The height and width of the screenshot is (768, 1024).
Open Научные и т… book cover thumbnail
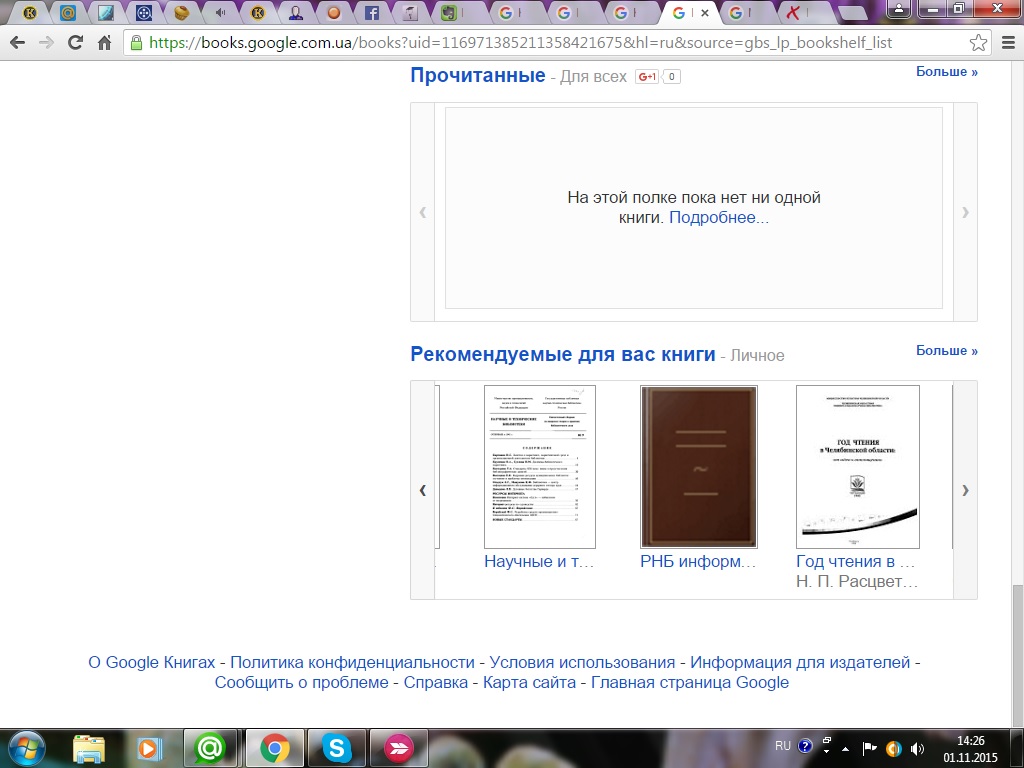[539, 466]
